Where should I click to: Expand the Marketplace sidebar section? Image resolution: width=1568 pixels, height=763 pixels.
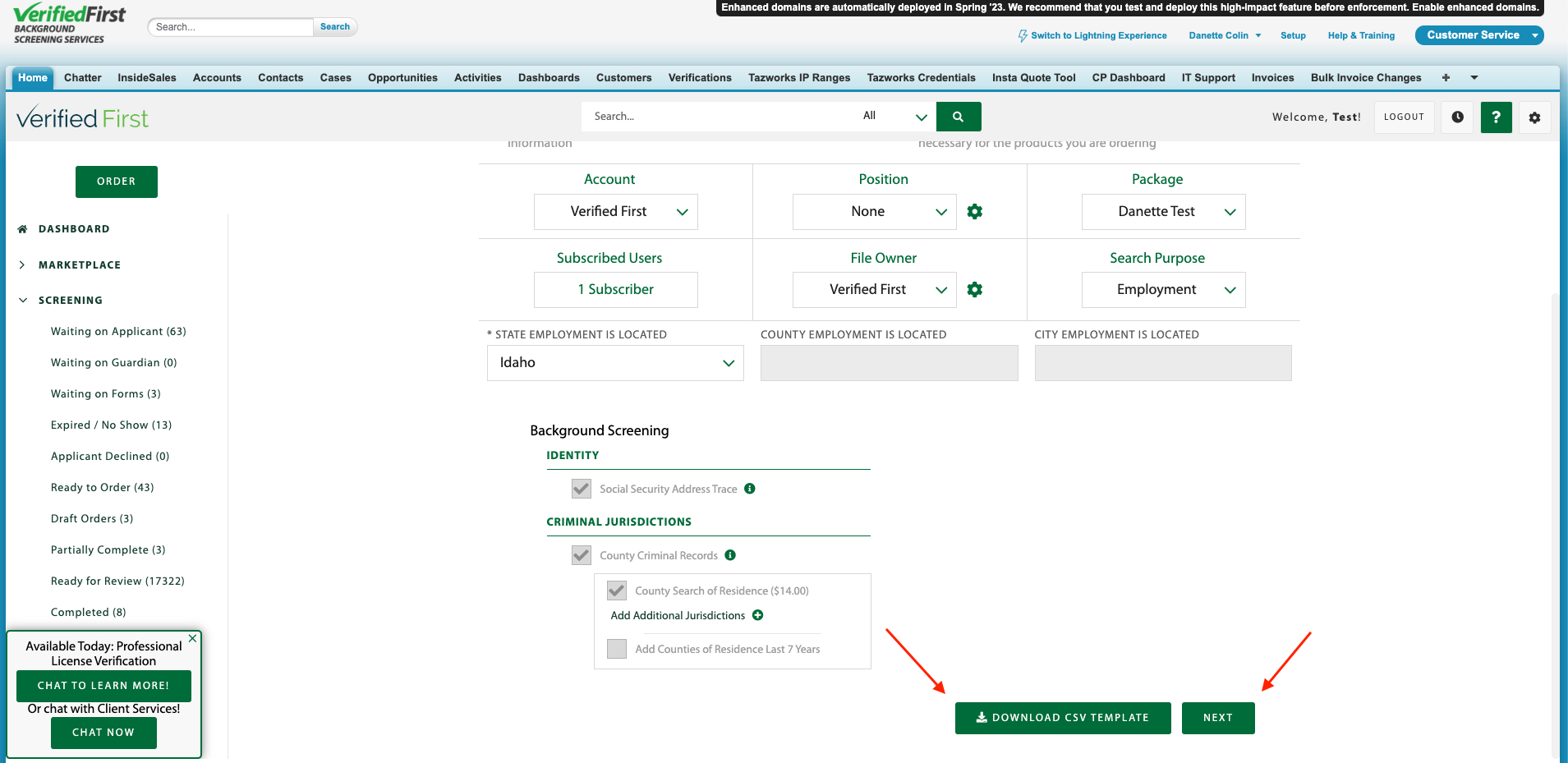tap(80, 265)
